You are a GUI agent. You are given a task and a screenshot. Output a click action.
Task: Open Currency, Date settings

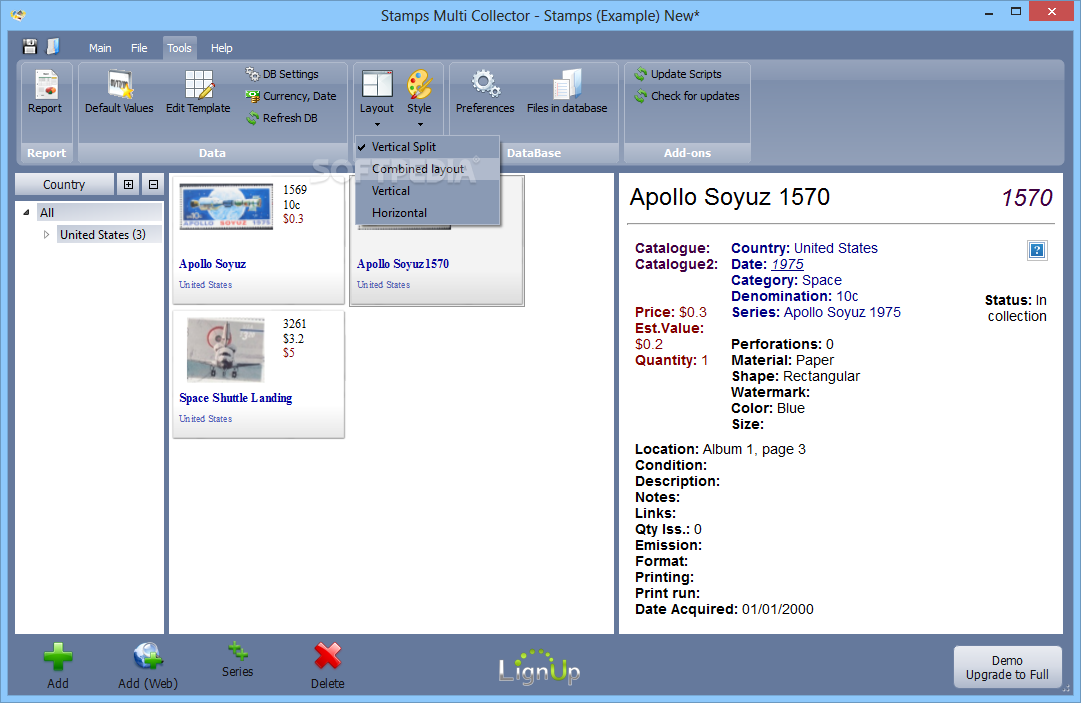291,96
